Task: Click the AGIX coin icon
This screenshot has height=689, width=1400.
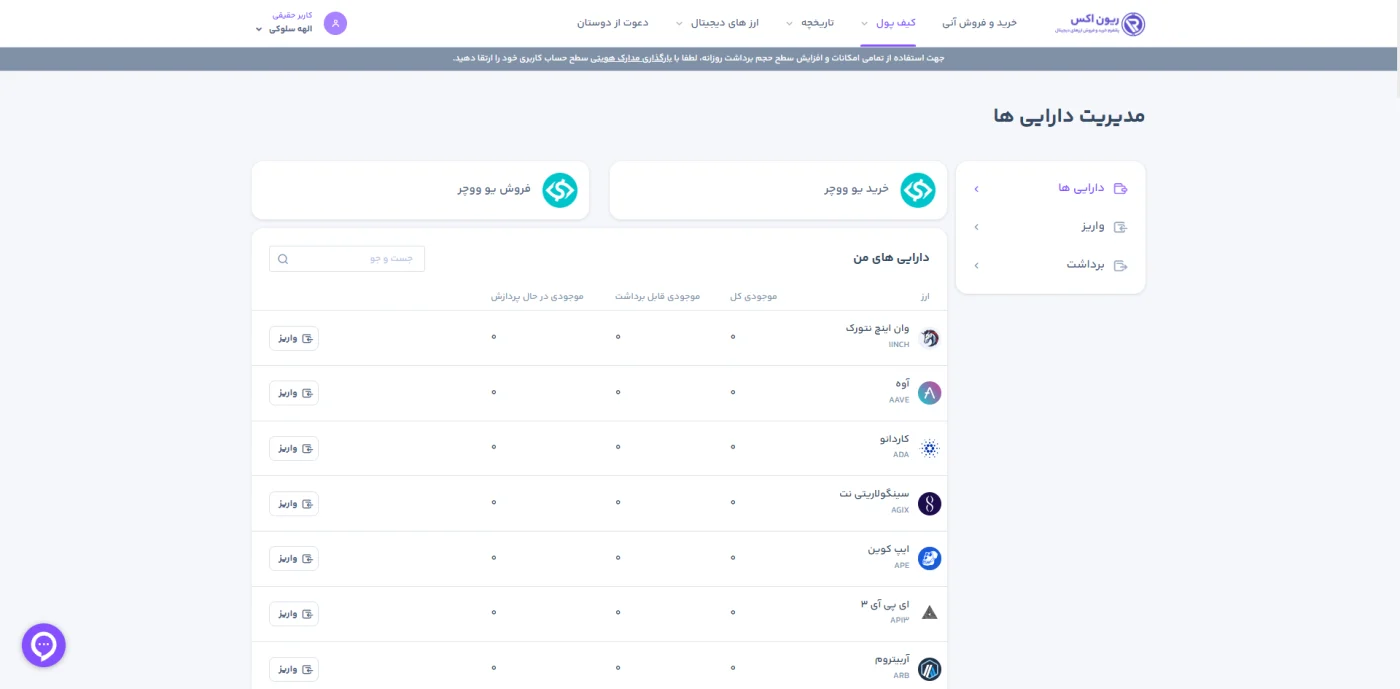Action: click(929, 504)
